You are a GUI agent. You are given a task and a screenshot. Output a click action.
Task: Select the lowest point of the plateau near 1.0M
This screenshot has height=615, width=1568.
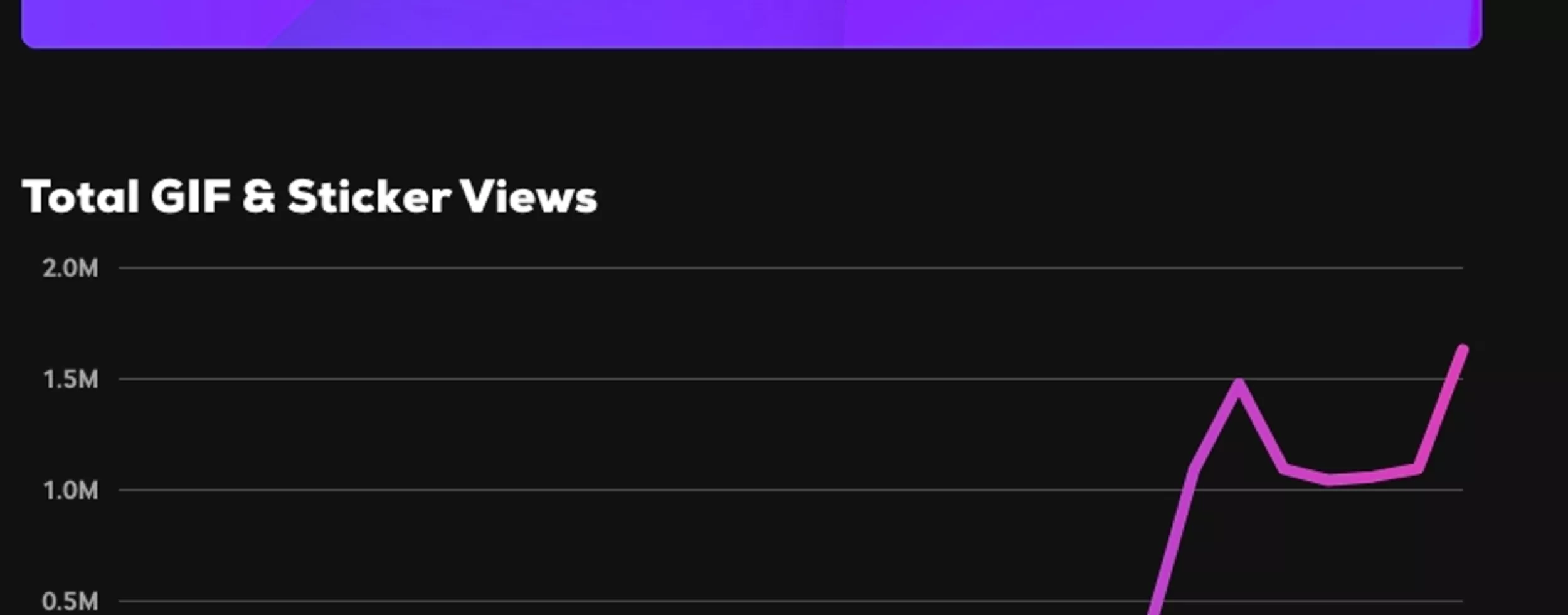pos(1329,480)
